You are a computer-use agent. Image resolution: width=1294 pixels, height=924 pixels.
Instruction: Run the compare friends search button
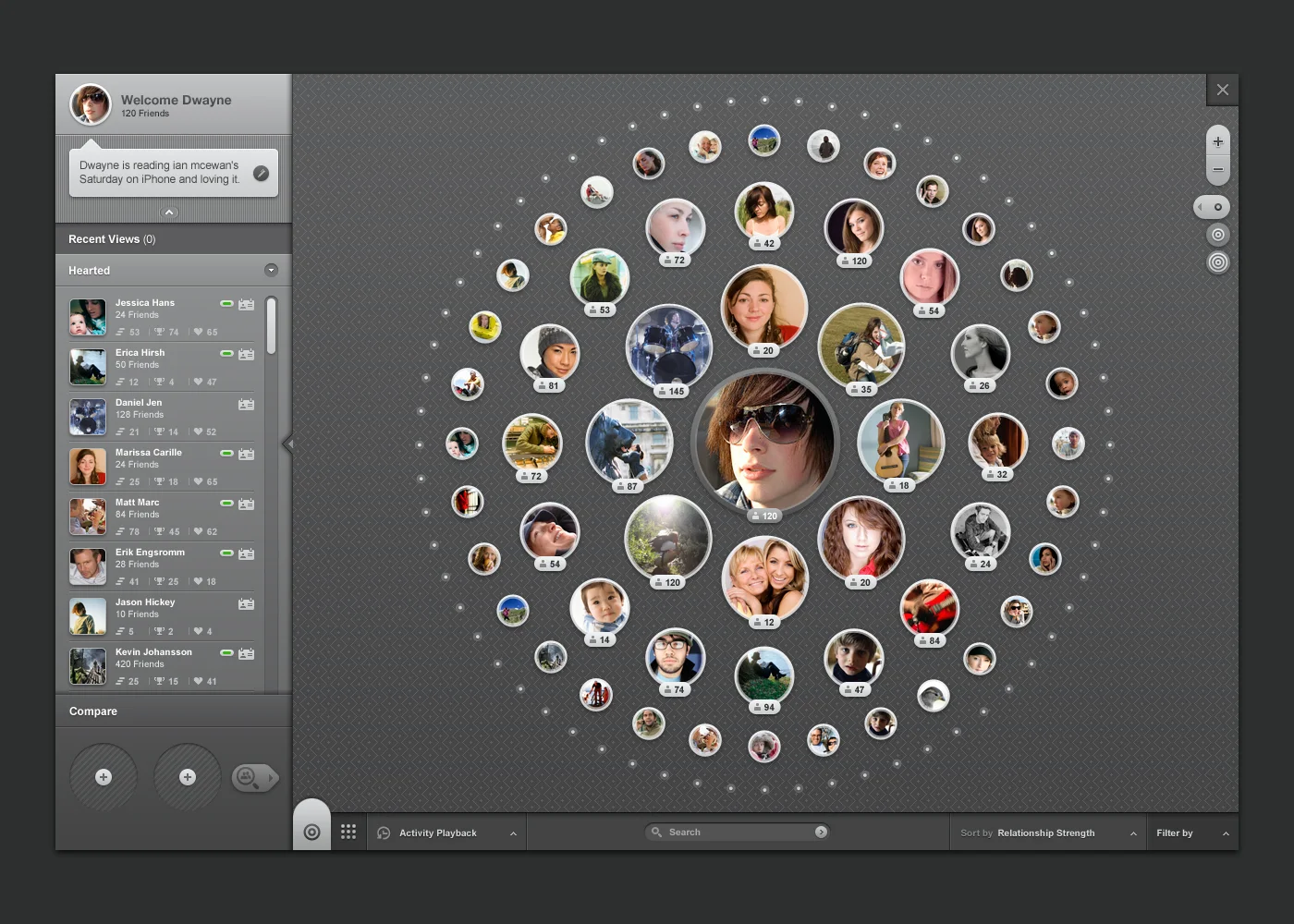coord(254,778)
